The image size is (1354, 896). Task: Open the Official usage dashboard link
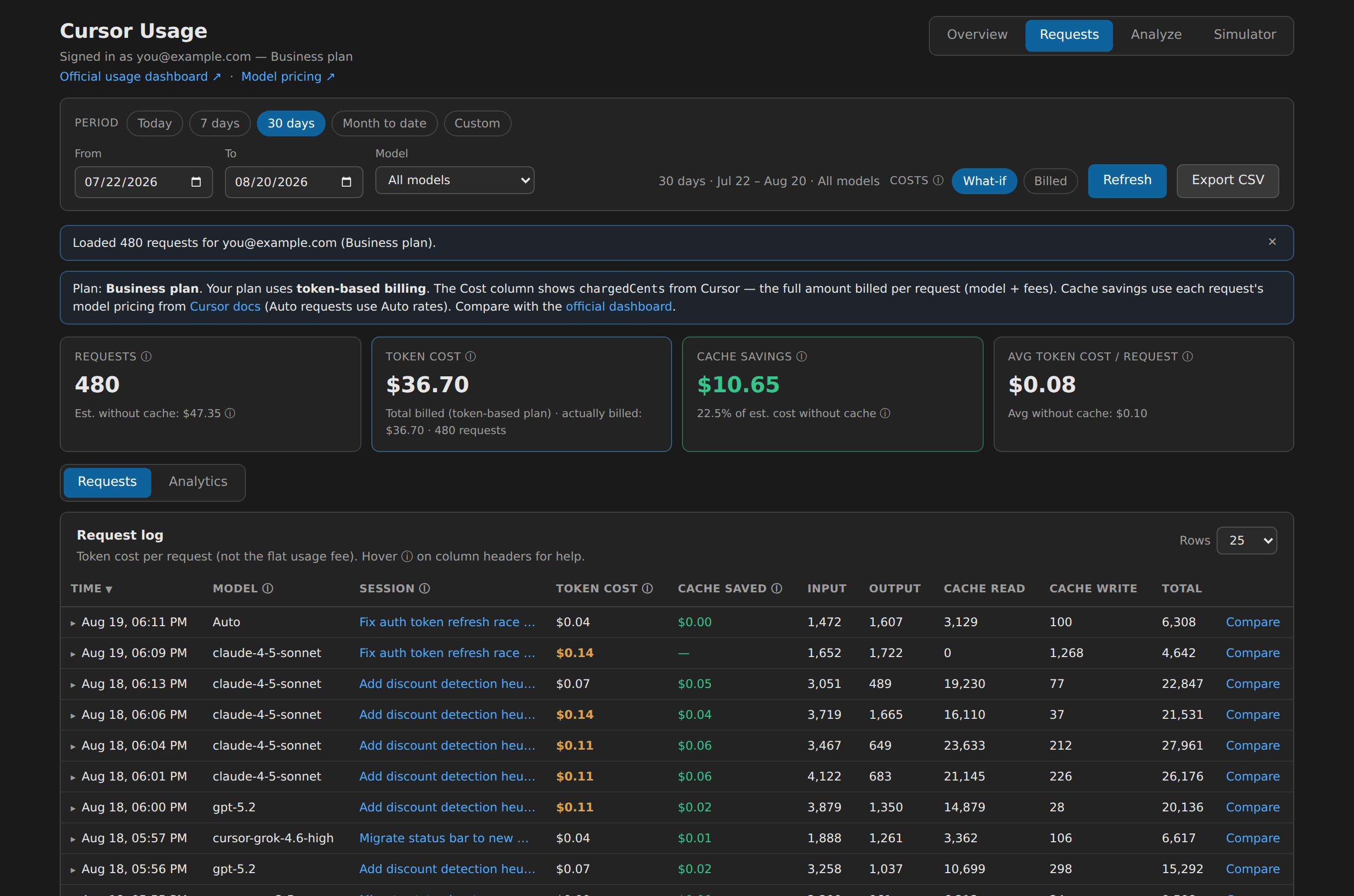140,77
